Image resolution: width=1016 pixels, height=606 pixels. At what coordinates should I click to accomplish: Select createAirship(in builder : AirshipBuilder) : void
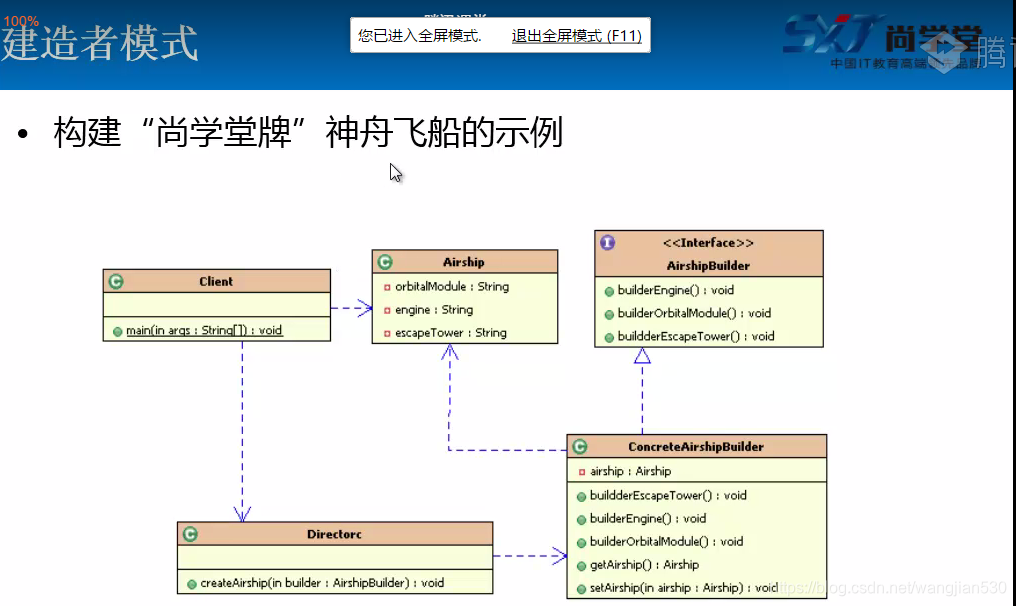pos(322,583)
